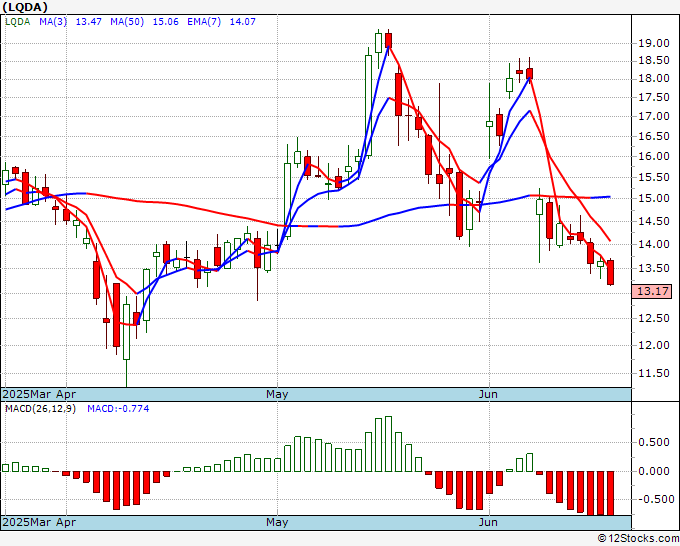Viewport: 680px width, 546px height.
Task: Click the MA(50) legend label
Action: pyautogui.click(x=127, y=22)
